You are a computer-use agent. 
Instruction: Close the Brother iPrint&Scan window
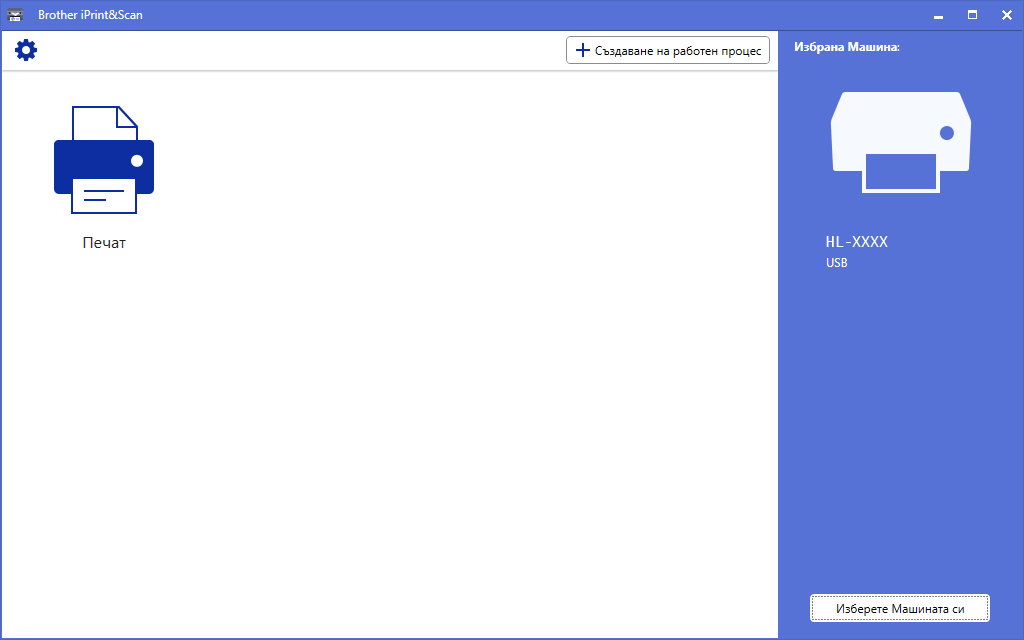[1006, 14]
